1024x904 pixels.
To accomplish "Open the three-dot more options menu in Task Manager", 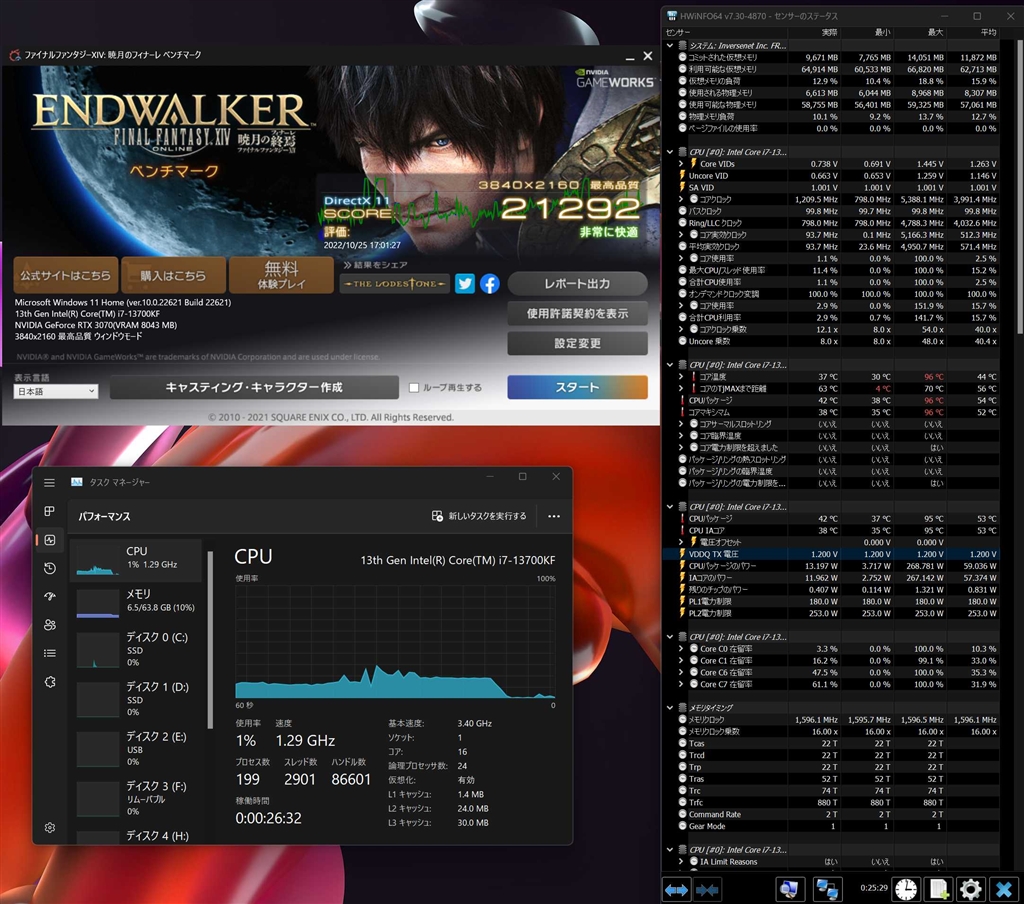I will click(x=554, y=516).
